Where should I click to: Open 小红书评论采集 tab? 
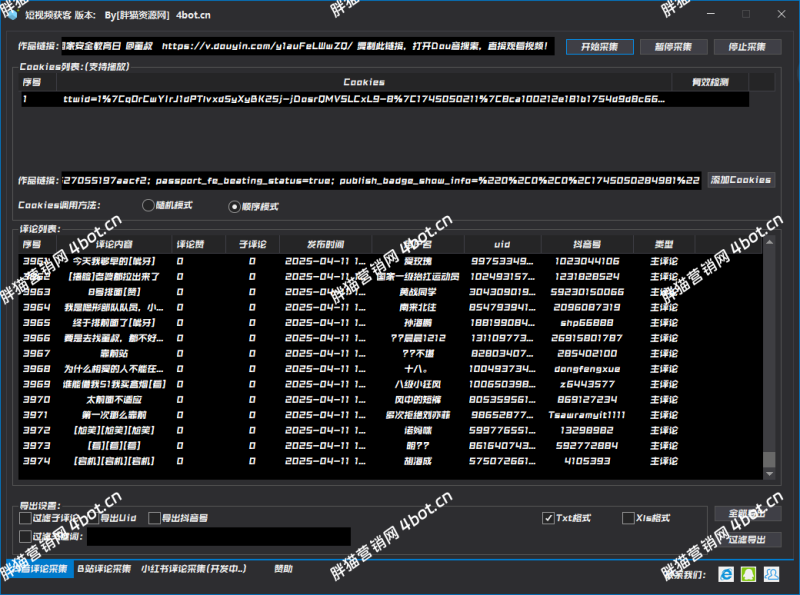[193, 569]
